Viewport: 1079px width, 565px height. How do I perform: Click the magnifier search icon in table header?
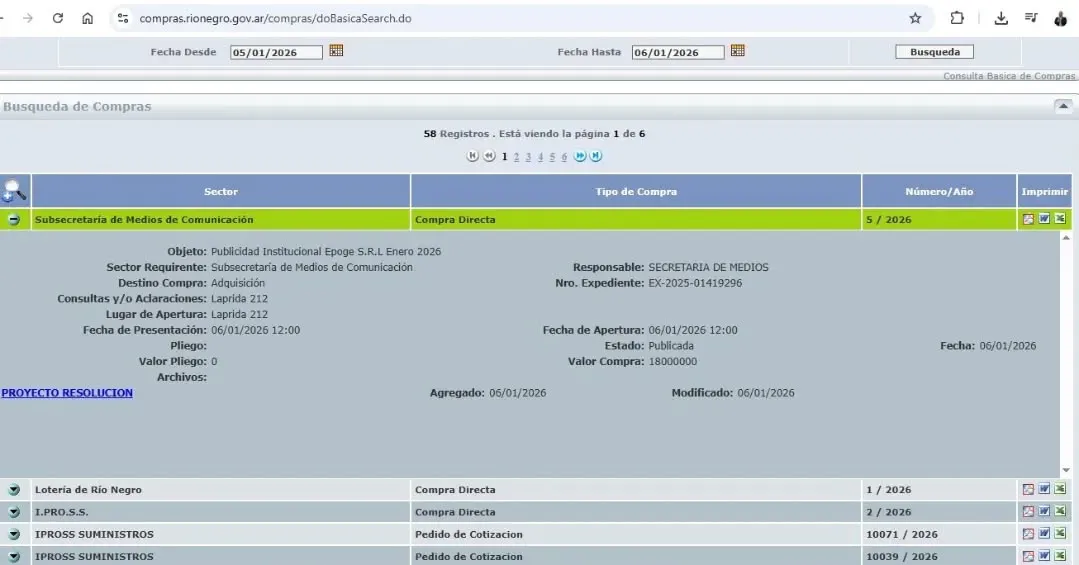15,191
